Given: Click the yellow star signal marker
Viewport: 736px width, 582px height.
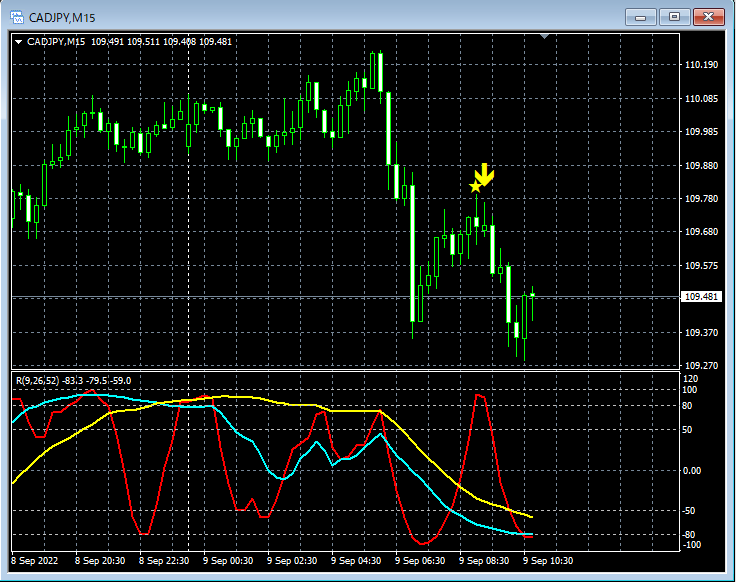Looking at the screenshot, I should pos(475,187).
